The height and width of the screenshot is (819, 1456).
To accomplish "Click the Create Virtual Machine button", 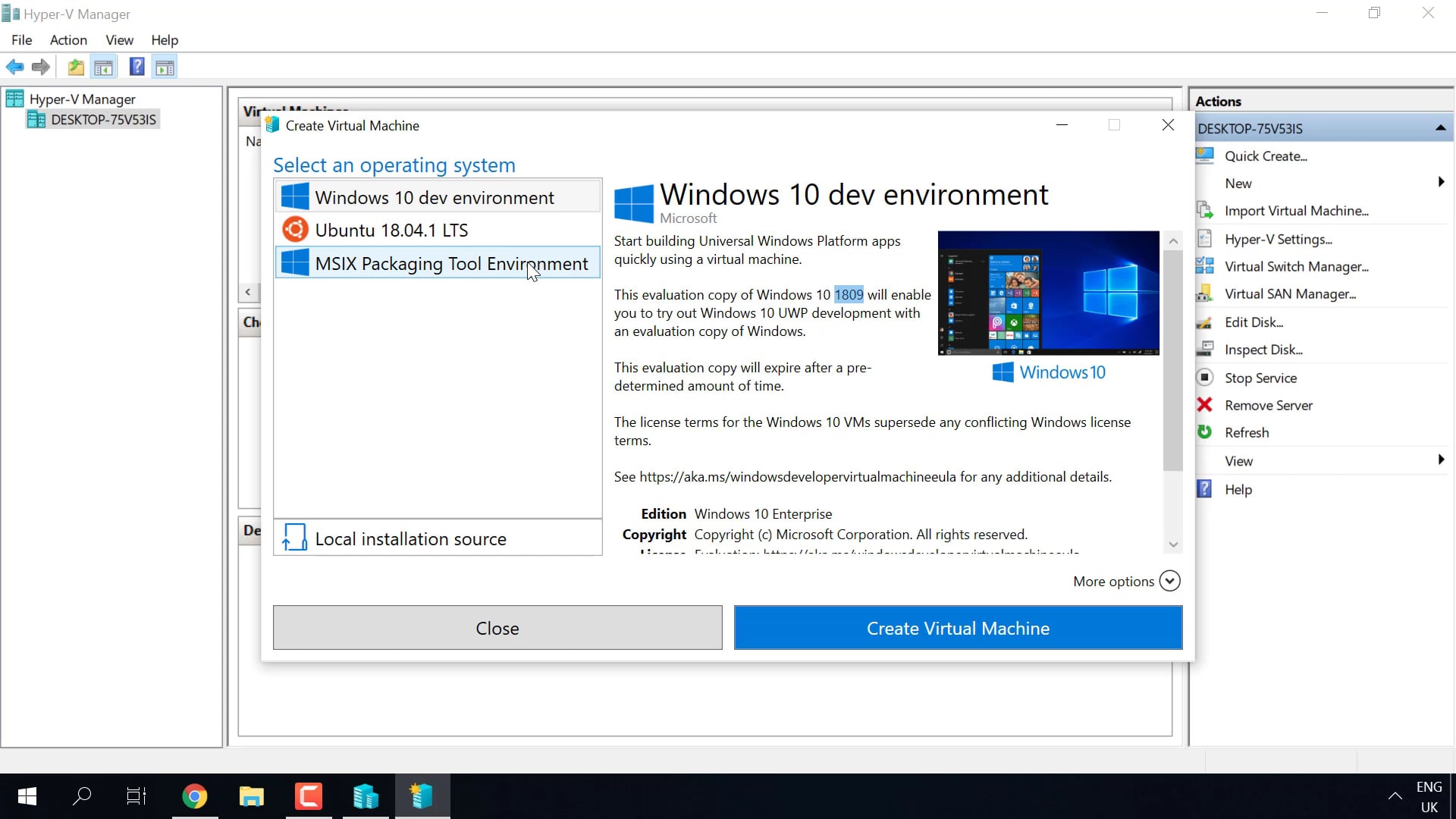I will [958, 628].
